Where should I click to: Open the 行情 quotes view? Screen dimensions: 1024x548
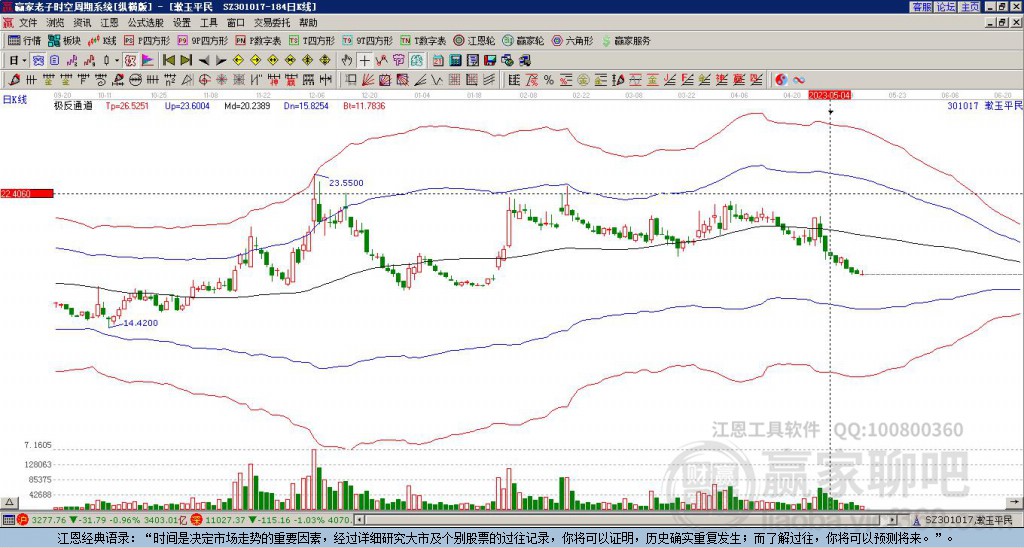(24, 40)
